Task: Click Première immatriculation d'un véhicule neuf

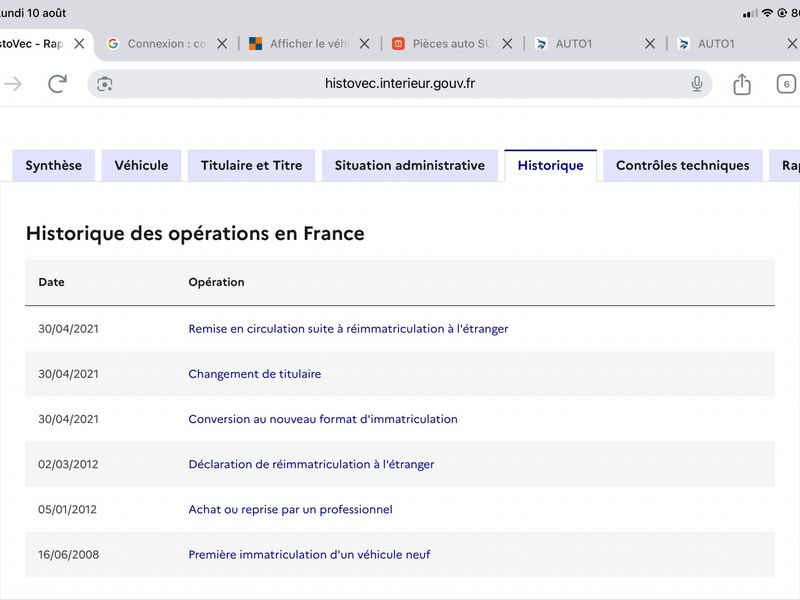Action: click(x=309, y=555)
